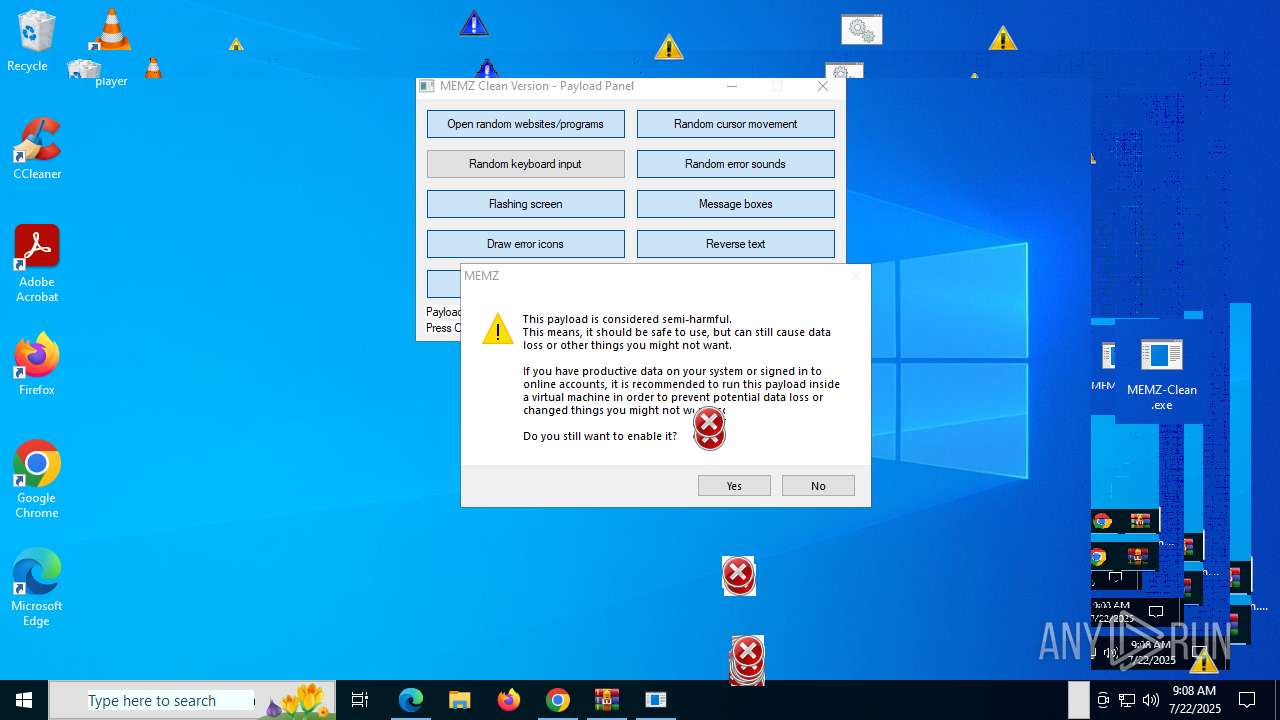Toggle the Reverse text payload
1280x720 pixels.
pos(736,244)
